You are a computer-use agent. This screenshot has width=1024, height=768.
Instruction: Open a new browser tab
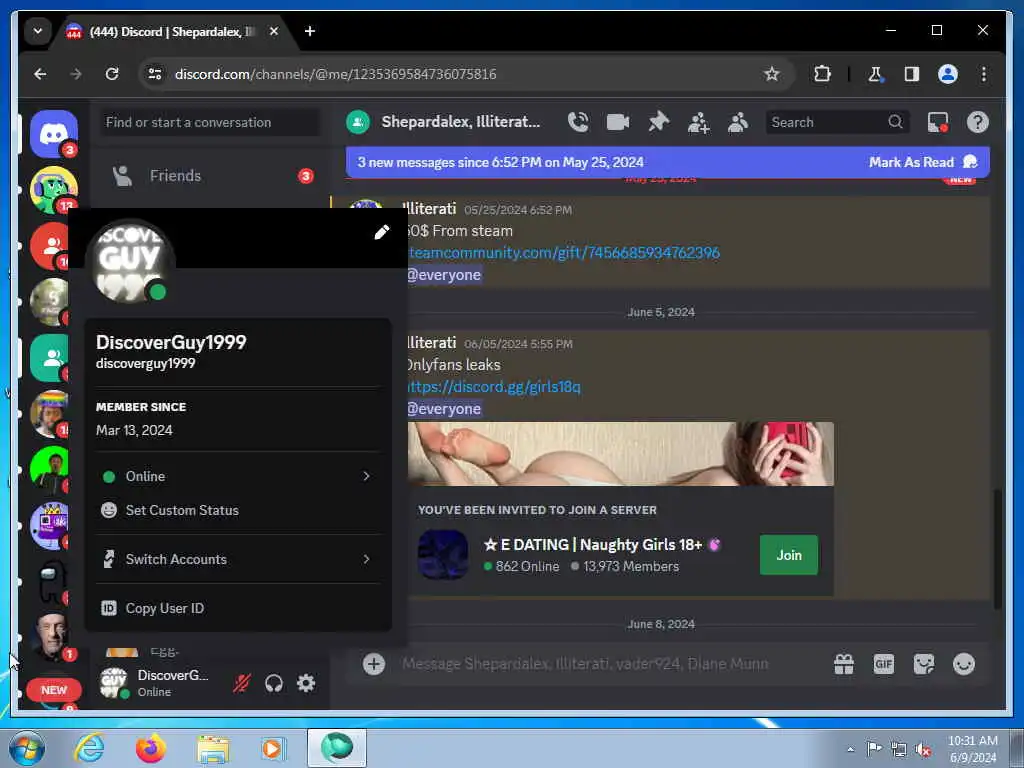click(x=310, y=31)
